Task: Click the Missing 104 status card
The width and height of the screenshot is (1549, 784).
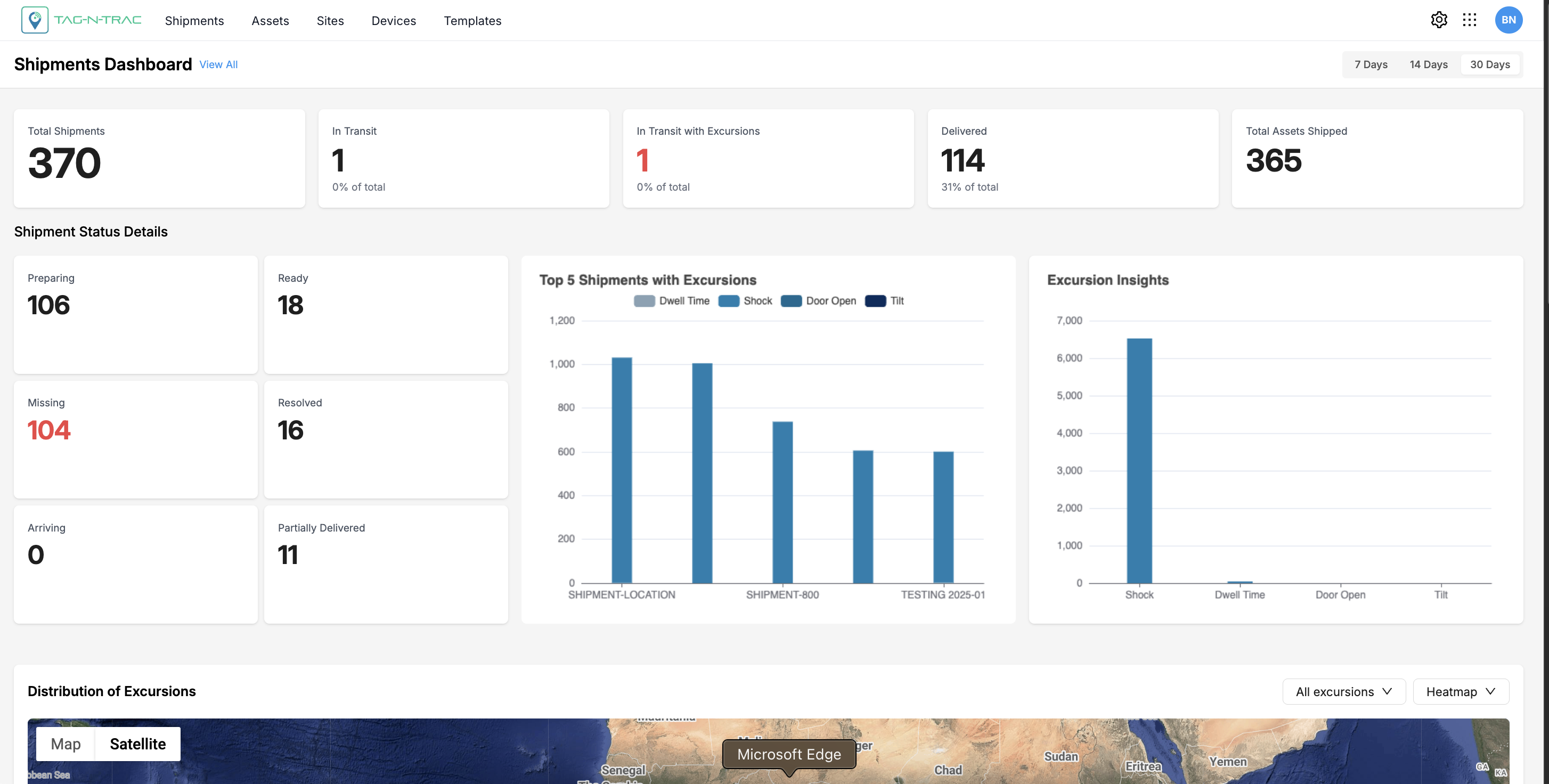Action: 135,439
